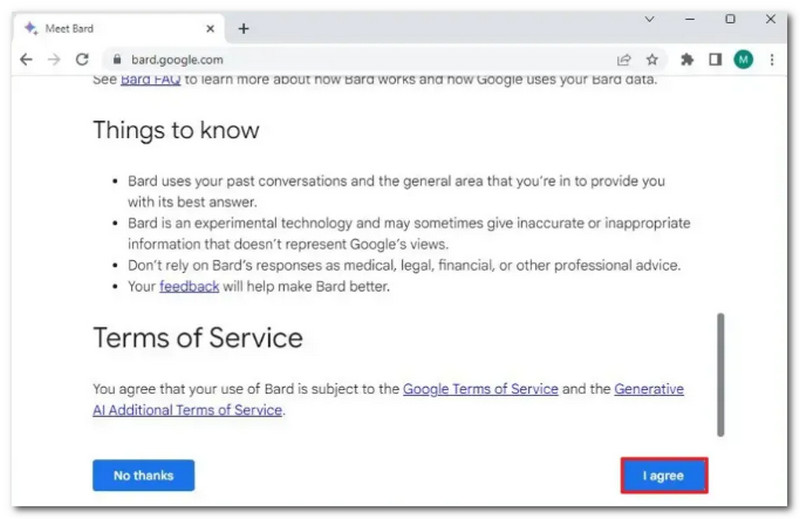Maximize the browser window
This screenshot has height=519, width=800.
pyautogui.click(x=730, y=19)
